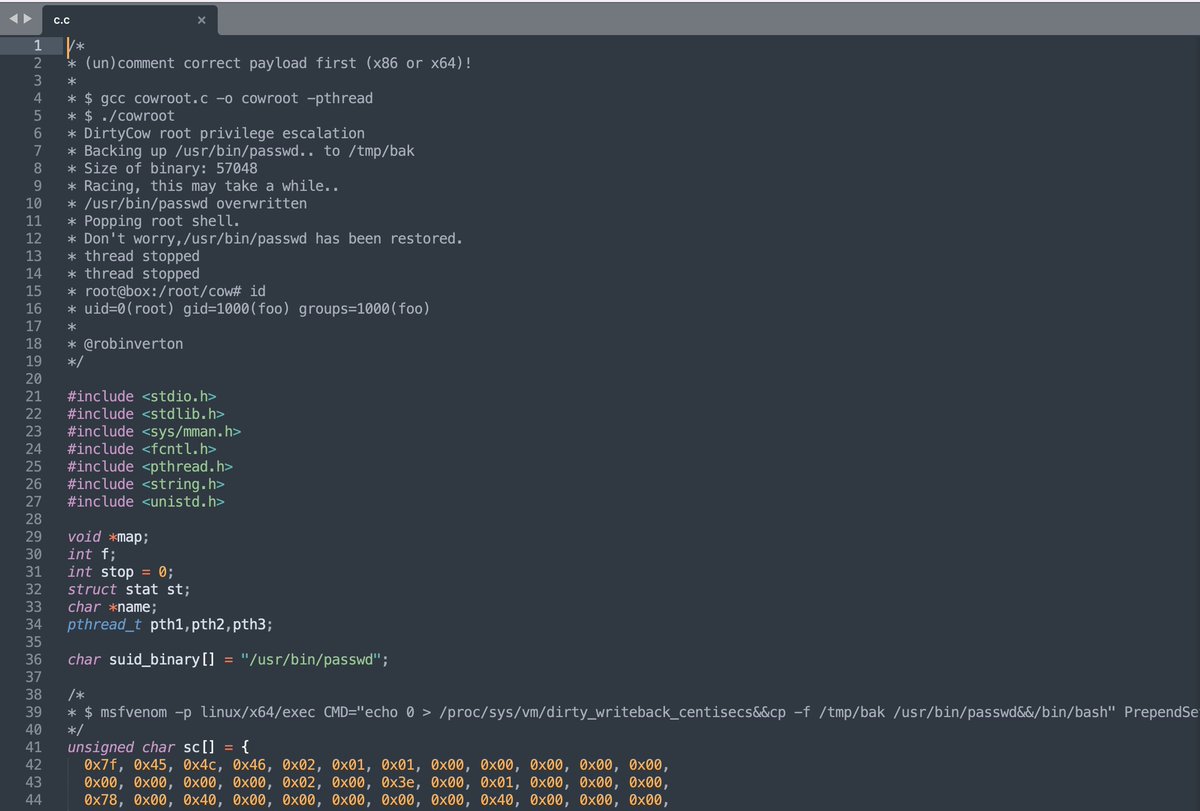Close the c.c tab
Viewport: 1200px width, 811px height.
[201, 20]
